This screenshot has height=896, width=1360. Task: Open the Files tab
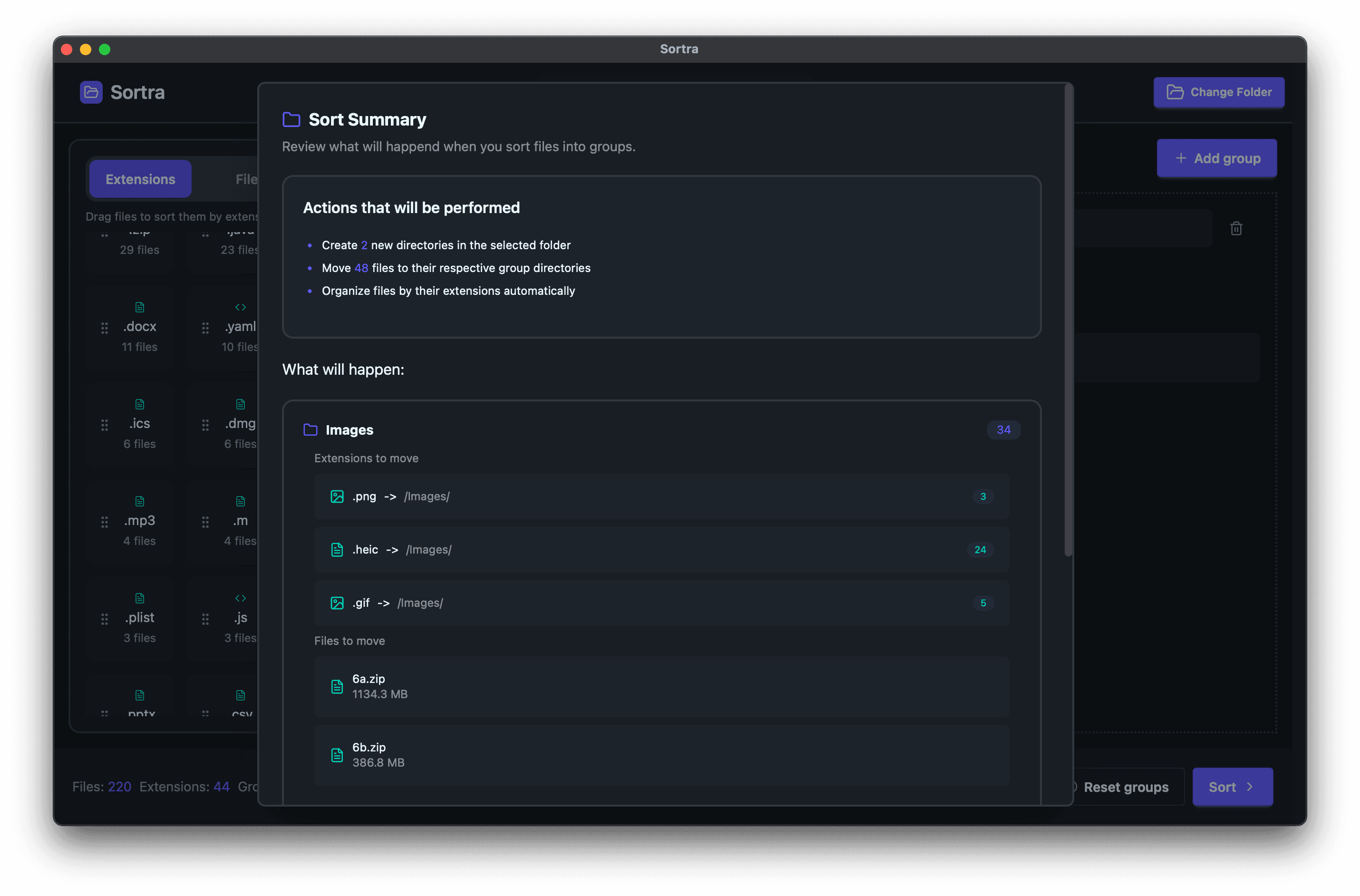(247, 179)
